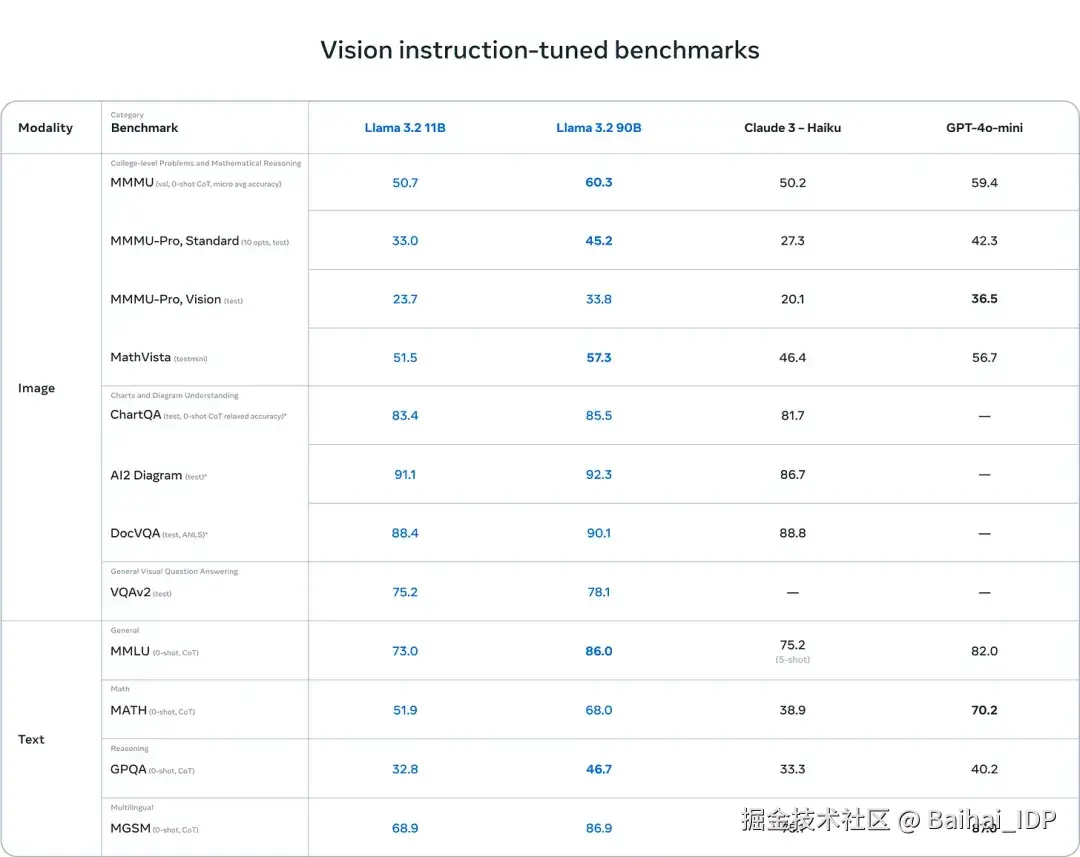Select the Claude 3 – Haiku column header
This screenshot has width=1080, height=857.
click(792, 128)
